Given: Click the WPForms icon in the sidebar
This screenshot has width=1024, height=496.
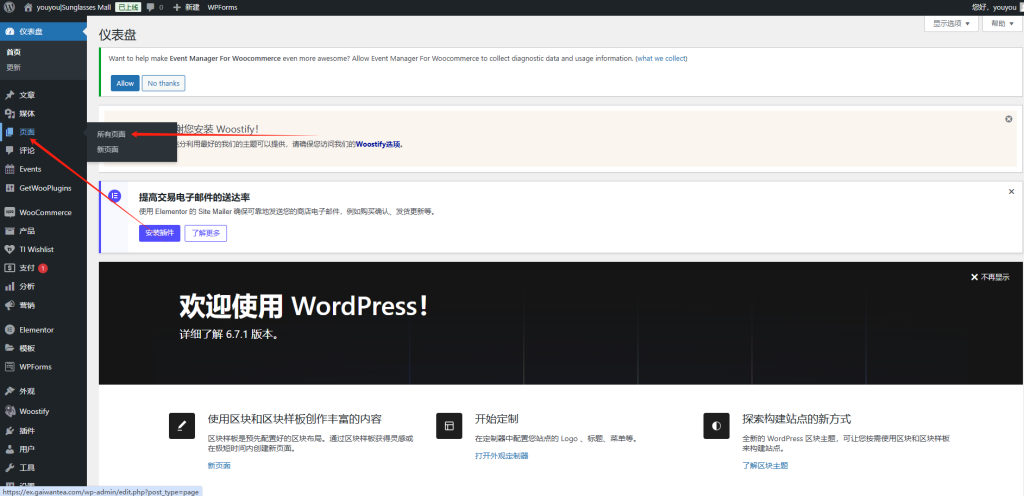Looking at the screenshot, I should click(x=9, y=367).
